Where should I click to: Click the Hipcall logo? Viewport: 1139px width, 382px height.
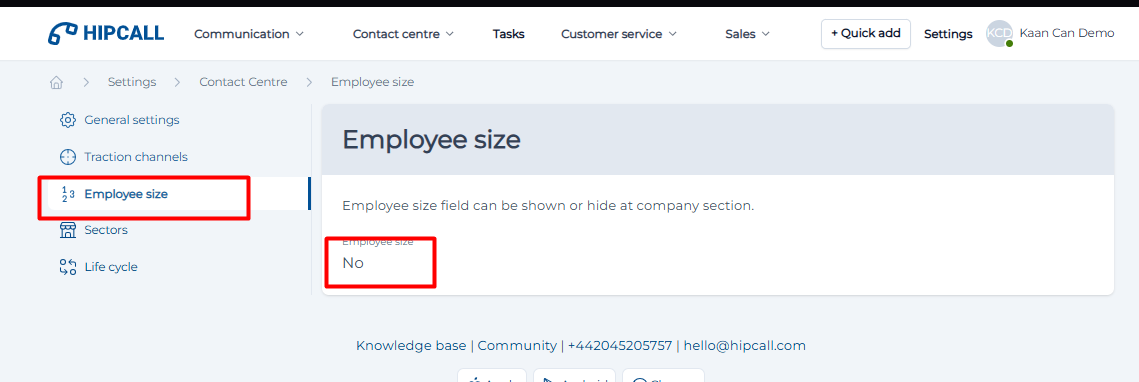coord(106,33)
